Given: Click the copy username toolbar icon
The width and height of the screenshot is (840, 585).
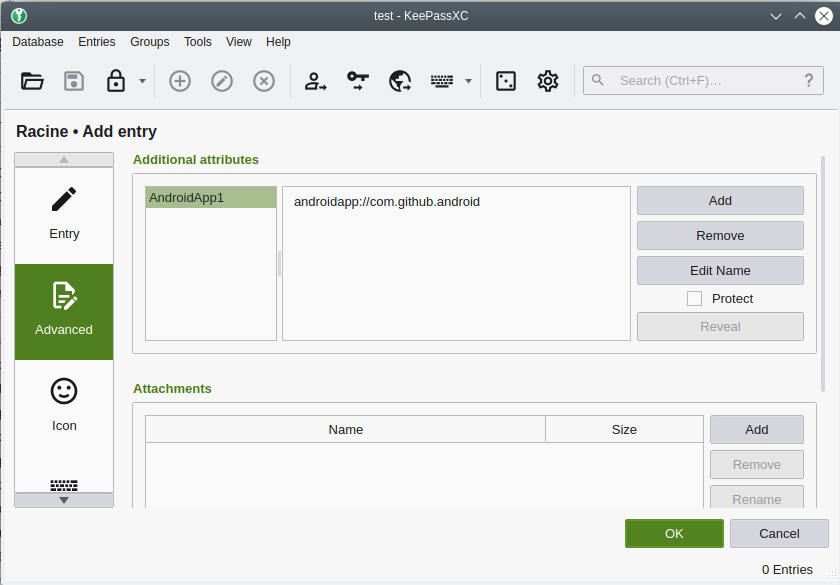Looking at the screenshot, I should click(x=315, y=81).
